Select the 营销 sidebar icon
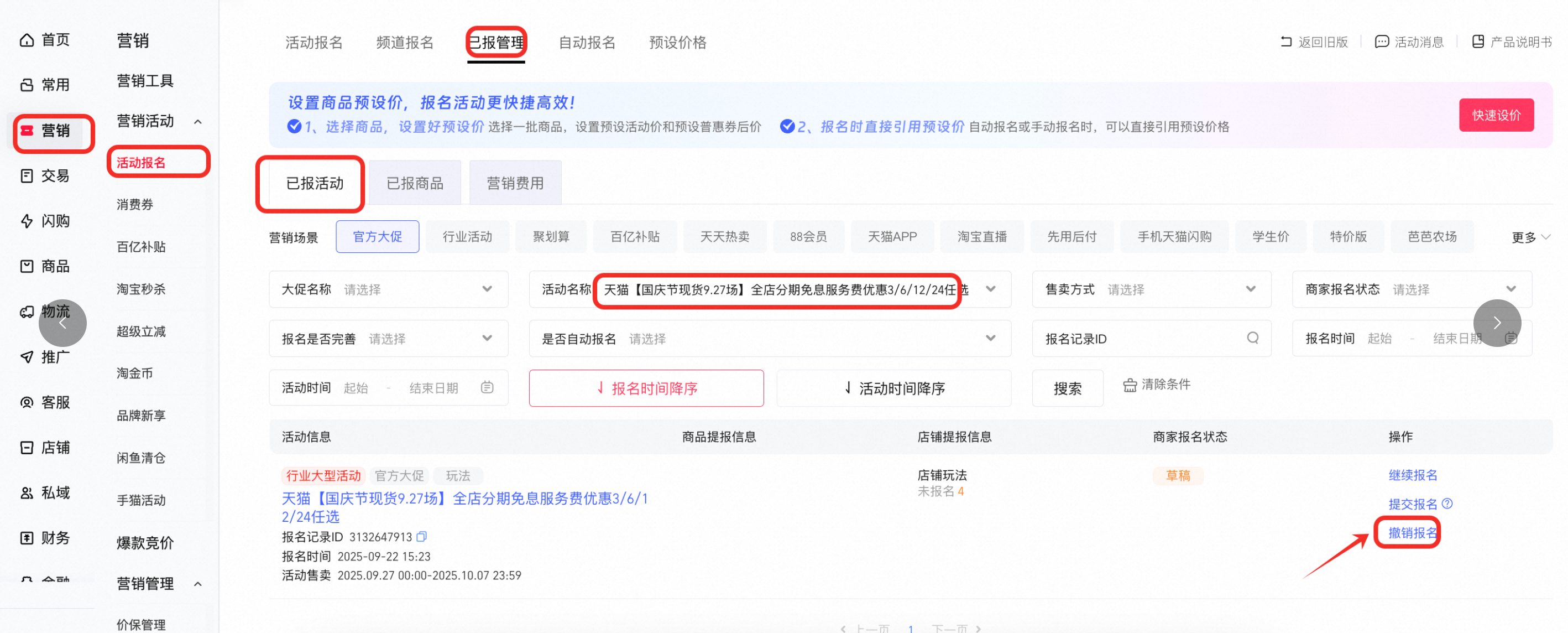The height and width of the screenshot is (633, 1568). 27,131
